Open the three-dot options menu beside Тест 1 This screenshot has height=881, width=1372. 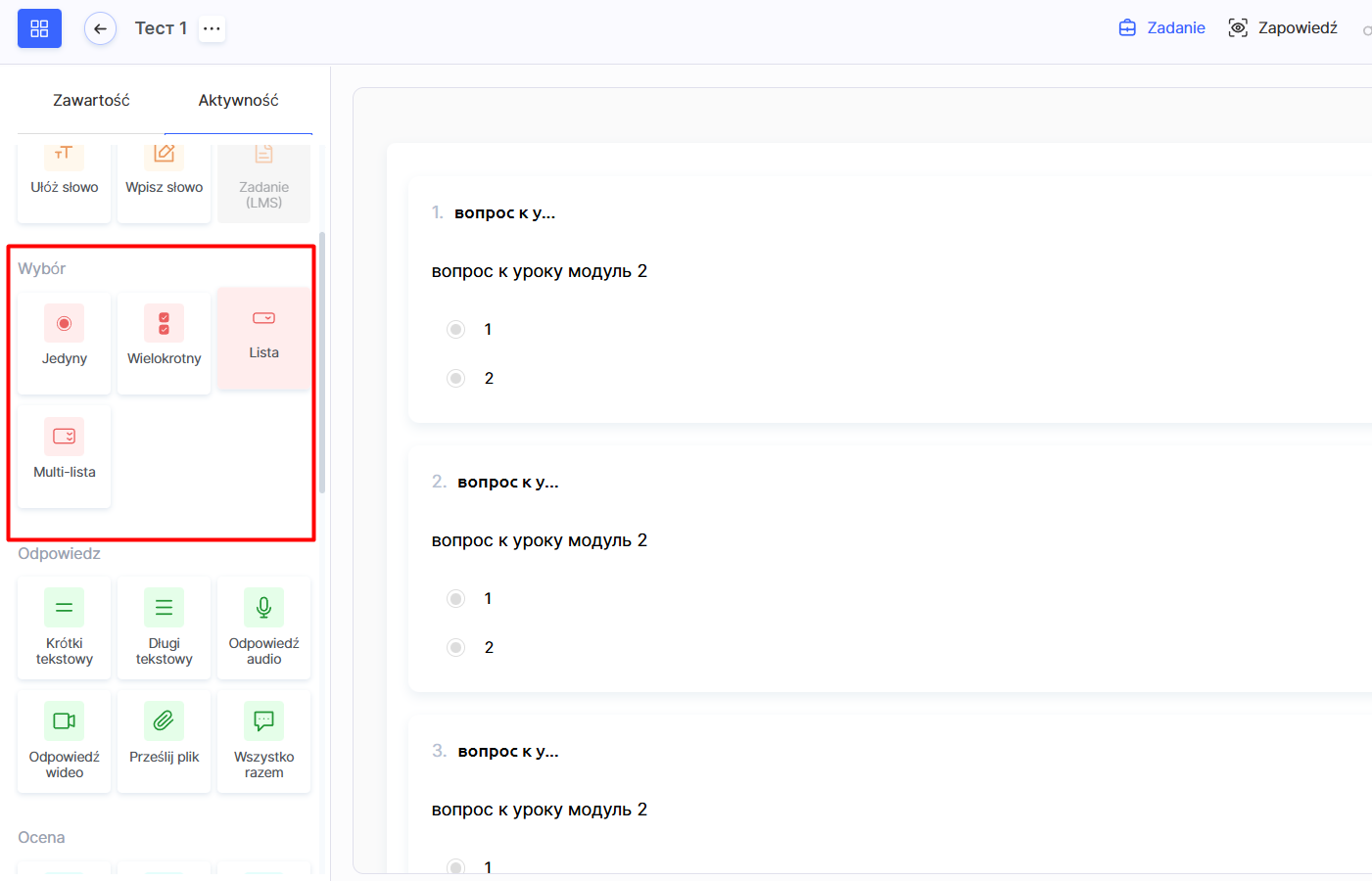coord(212,28)
